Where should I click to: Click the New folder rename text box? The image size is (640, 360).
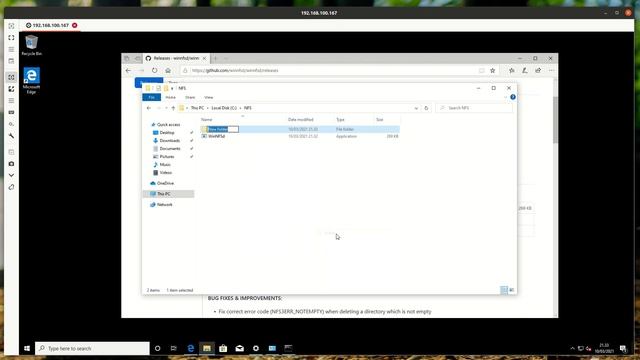(x=223, y=129)
